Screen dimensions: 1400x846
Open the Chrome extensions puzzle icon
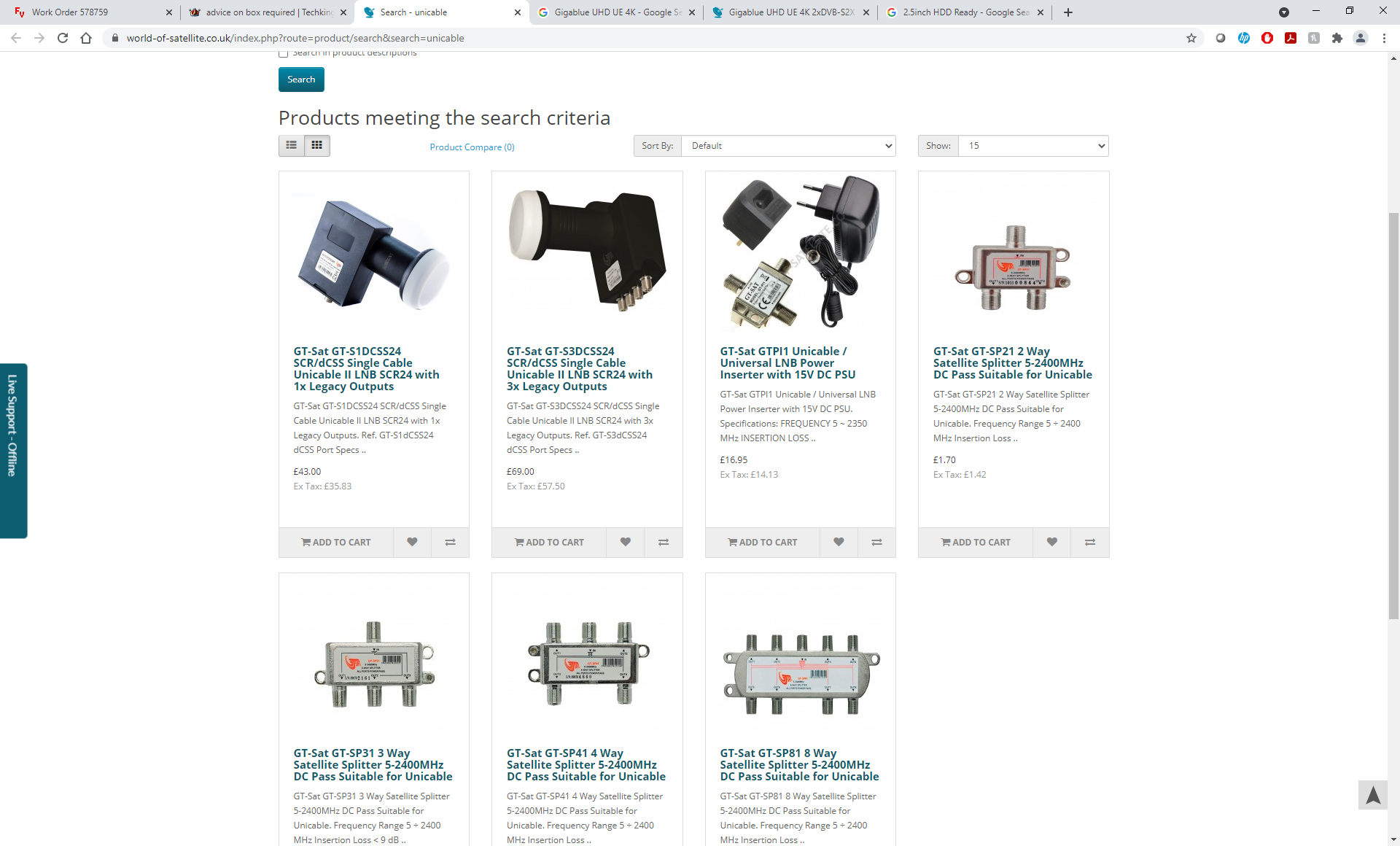[1337, 38]
